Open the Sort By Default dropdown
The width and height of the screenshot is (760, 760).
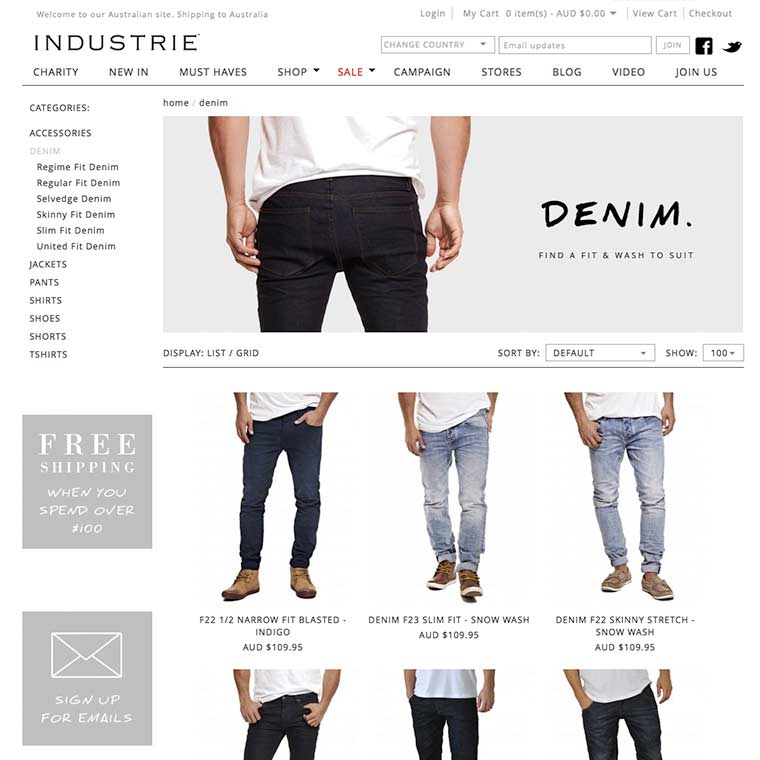point(600,353)
